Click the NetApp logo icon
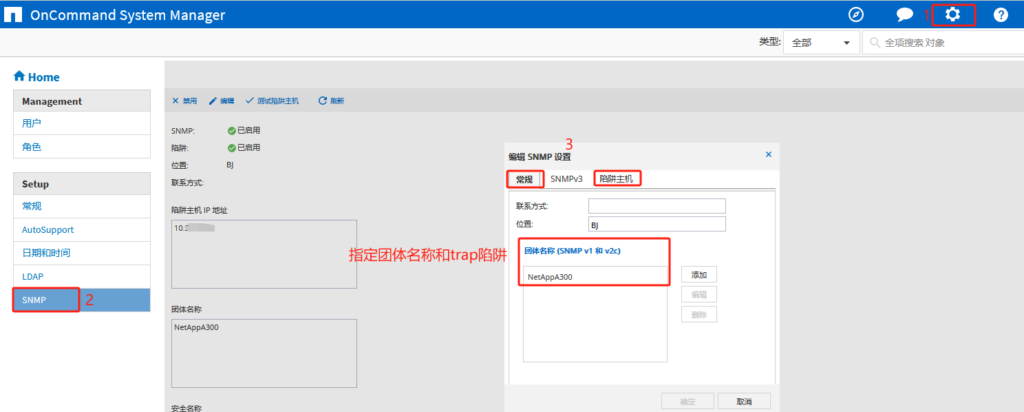 point(13,14)
